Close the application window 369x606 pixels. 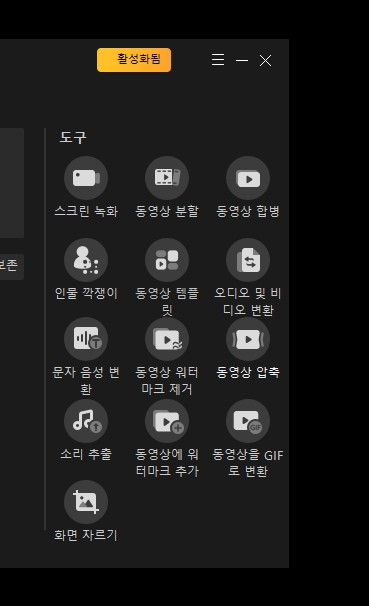265,60
